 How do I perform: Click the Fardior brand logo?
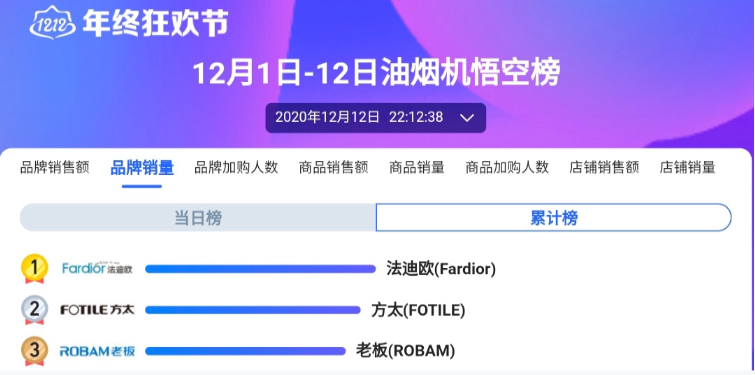97,268
